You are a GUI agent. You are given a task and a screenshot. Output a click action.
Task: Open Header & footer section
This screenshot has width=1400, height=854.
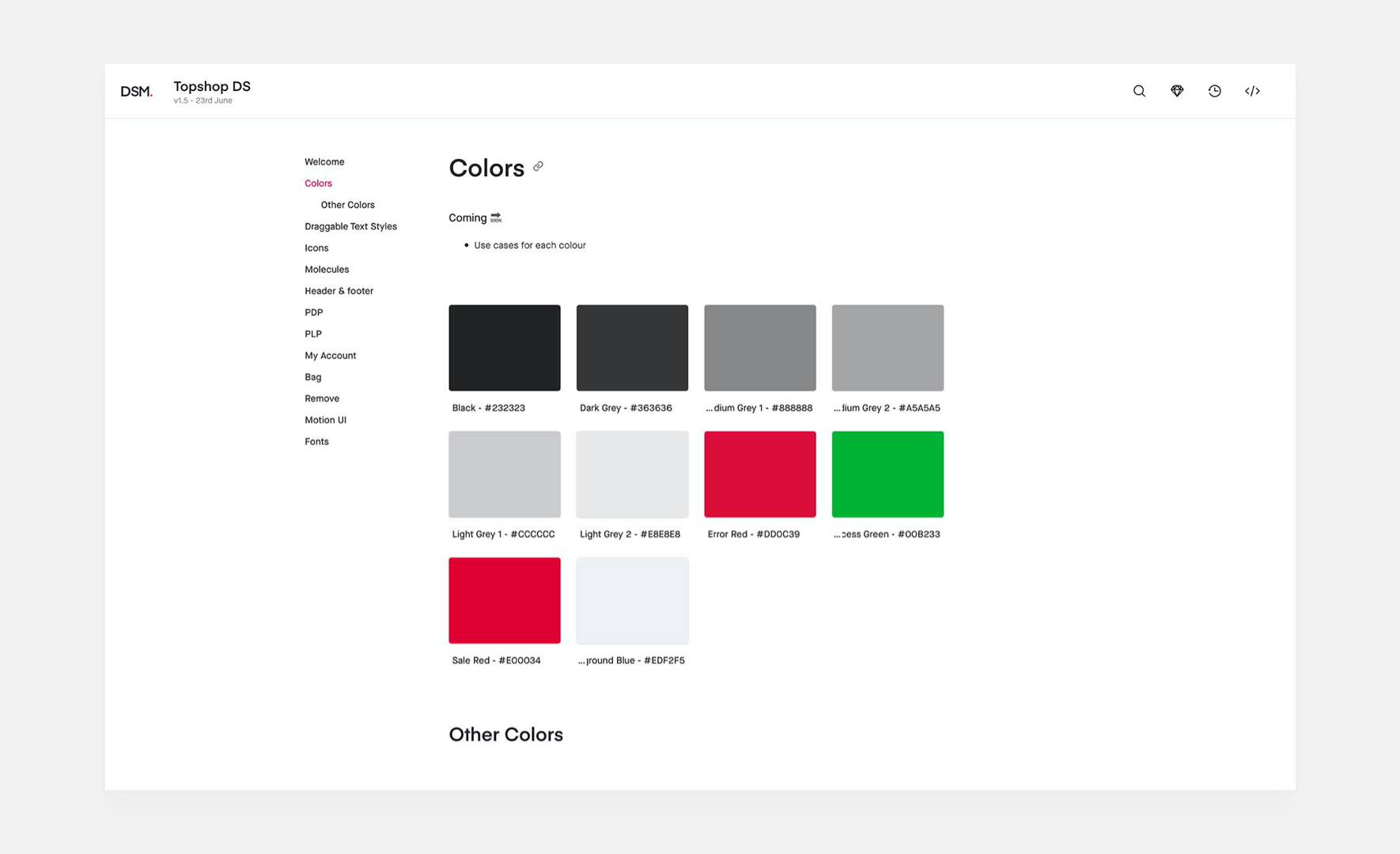[339, 291]
